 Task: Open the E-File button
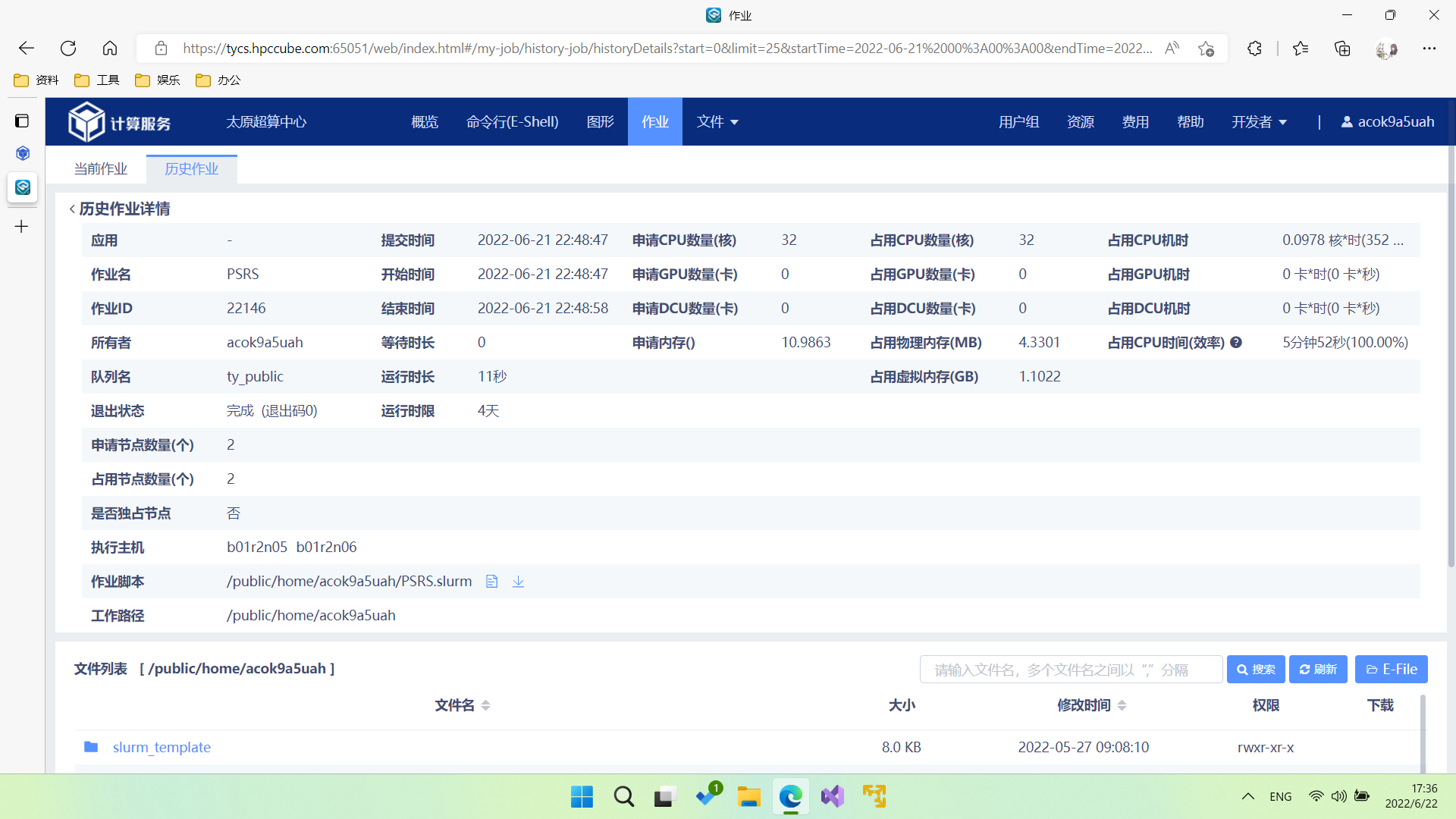point(1391,670)
